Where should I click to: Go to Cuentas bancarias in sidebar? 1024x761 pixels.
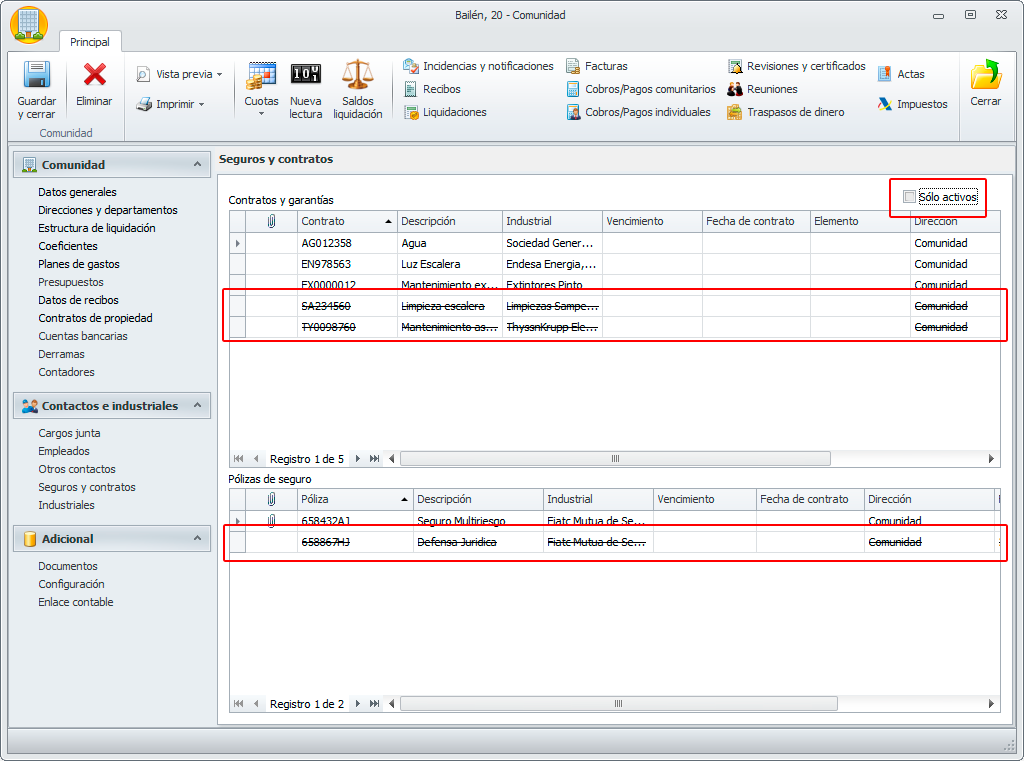[x=83, y=336]
